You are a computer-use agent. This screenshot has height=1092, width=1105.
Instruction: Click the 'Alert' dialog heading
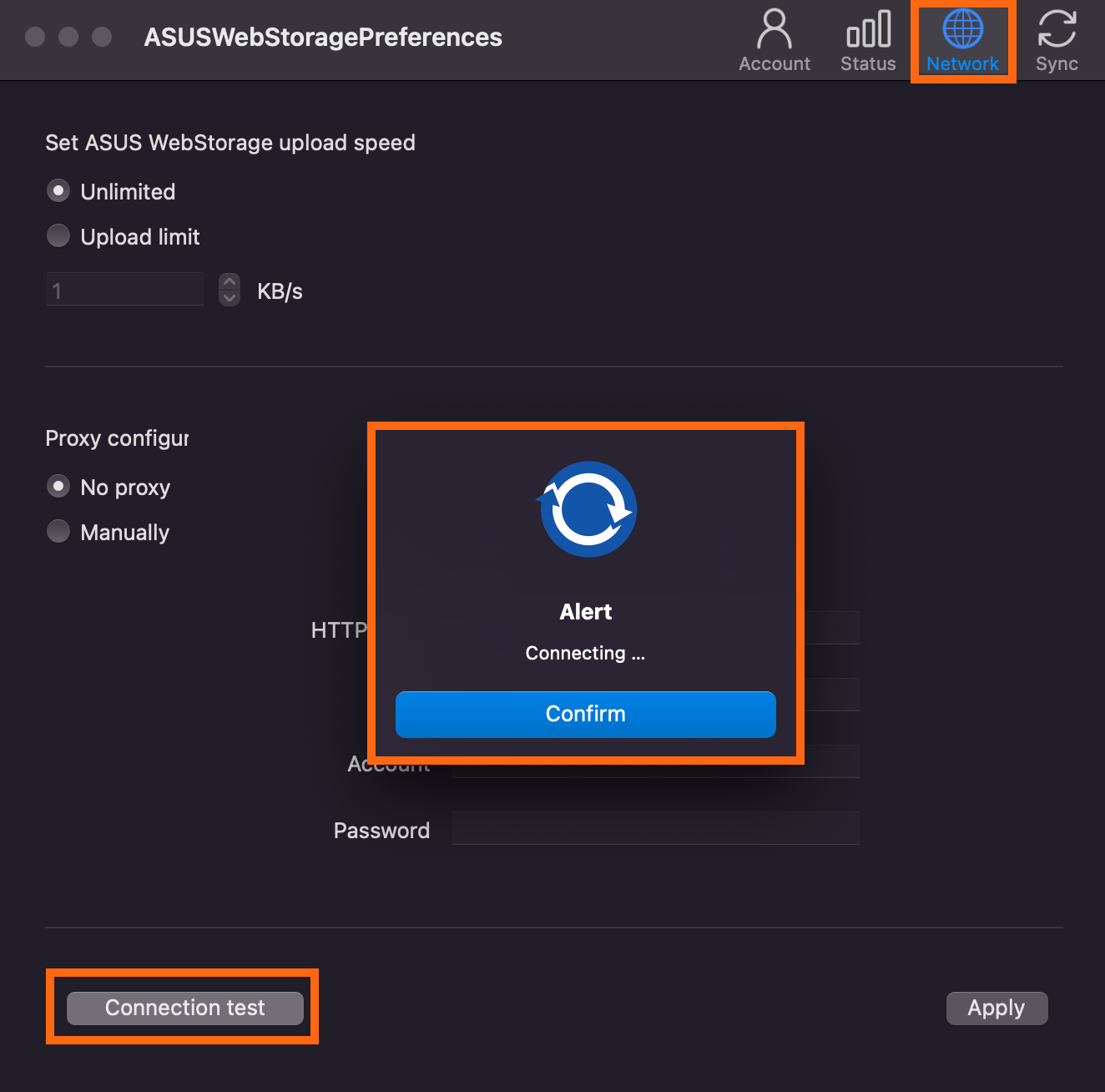(x=586, y=612)
